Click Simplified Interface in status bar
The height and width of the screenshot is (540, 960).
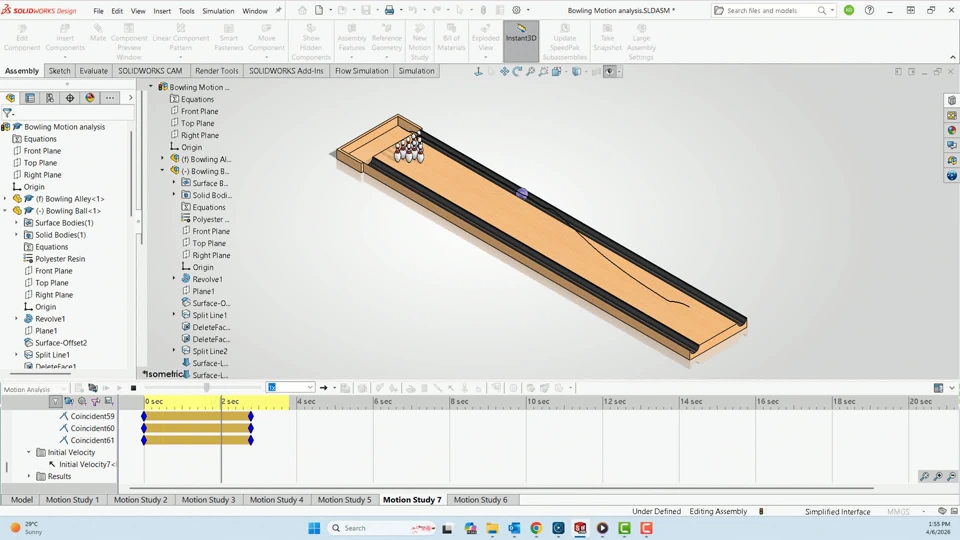tap(838, 512)
